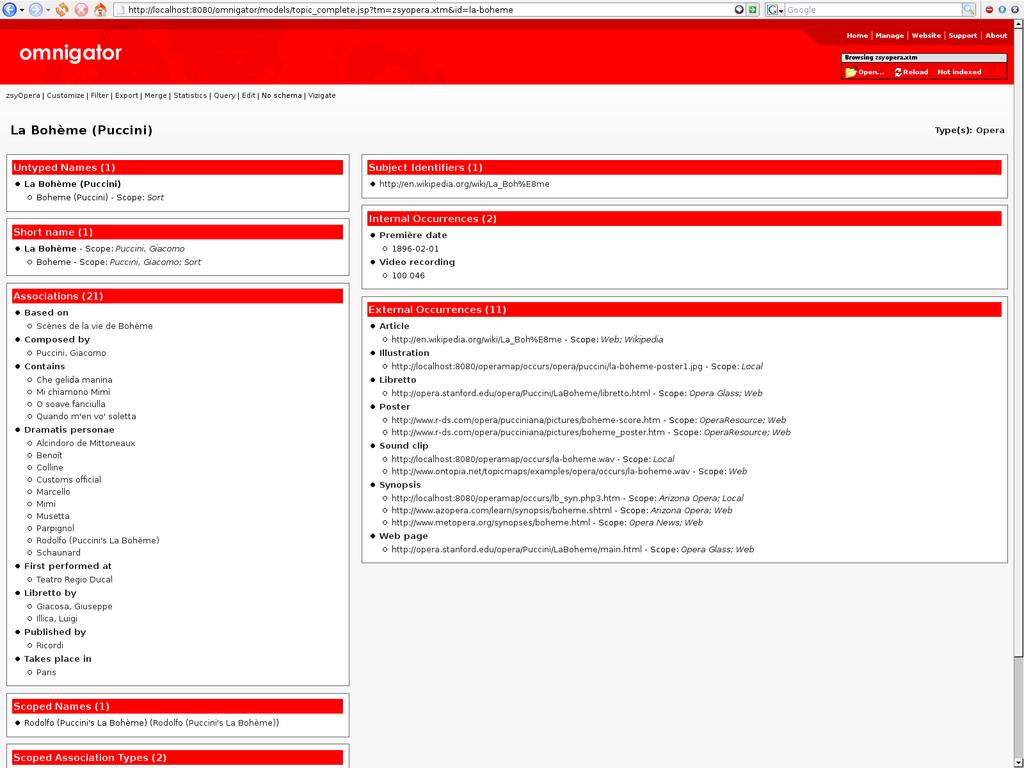Click the Opera type link at top right
Screen dimensions: 1024x768
pyautogui.click(x=990, y=130)
